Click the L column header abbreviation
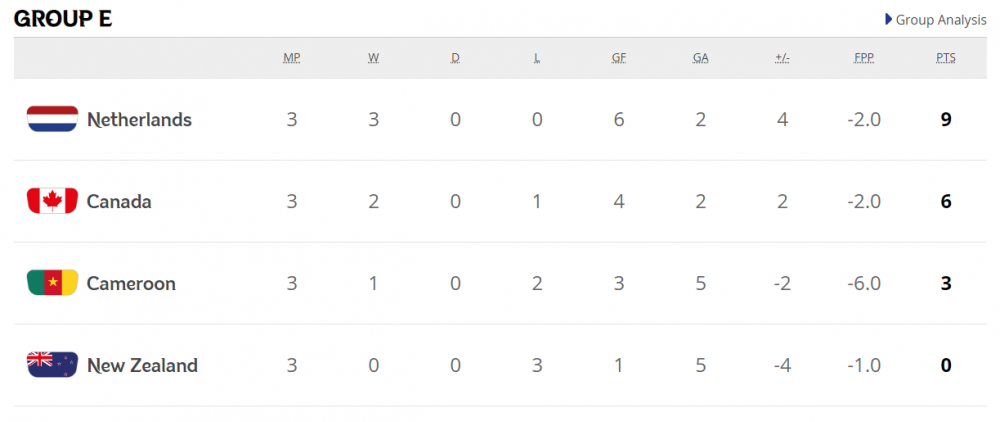This screenshot has width=1000, height=422. tap(537, 58)
